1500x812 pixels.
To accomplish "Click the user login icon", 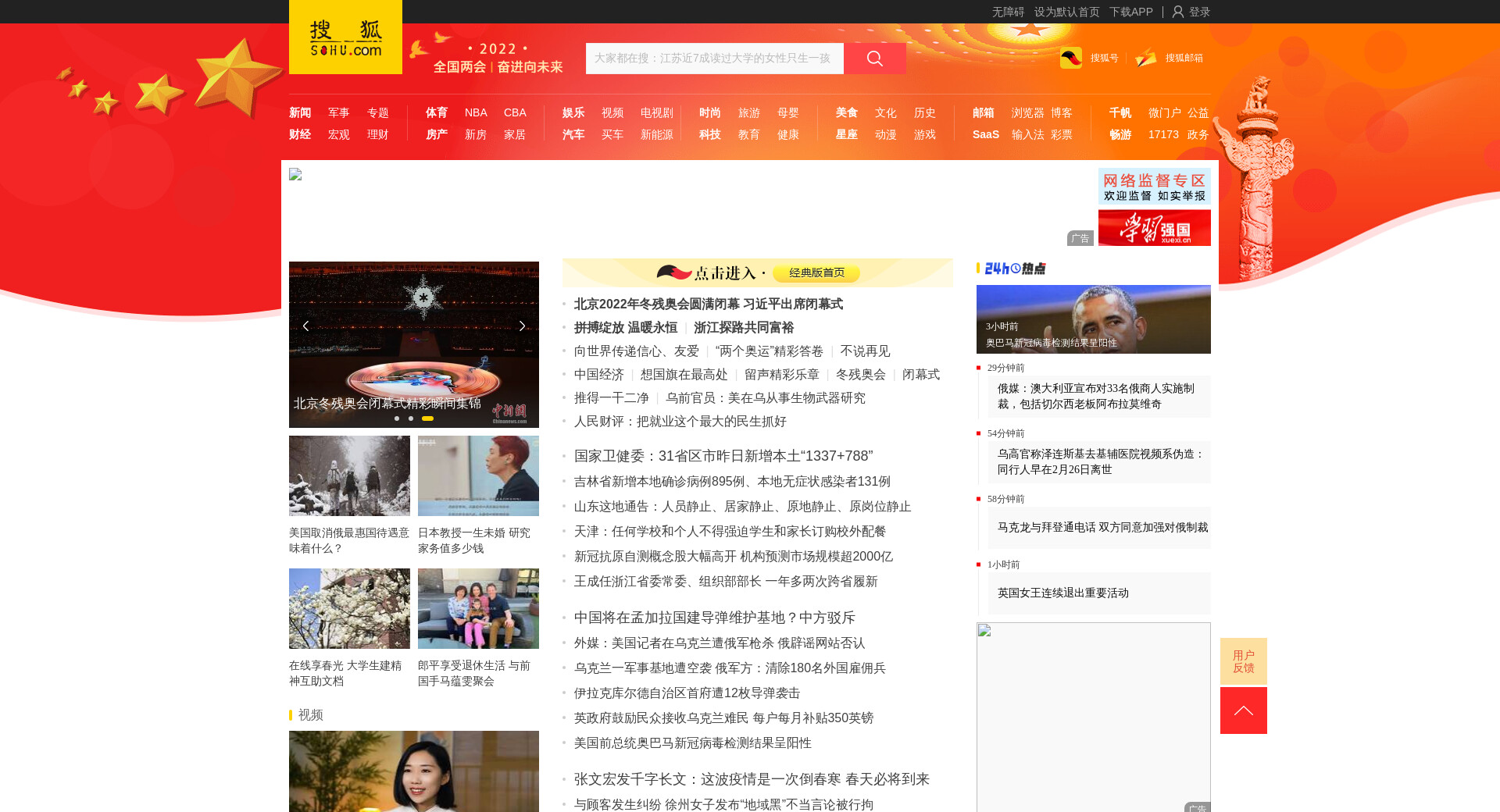I will click(x=1178, y=12).
